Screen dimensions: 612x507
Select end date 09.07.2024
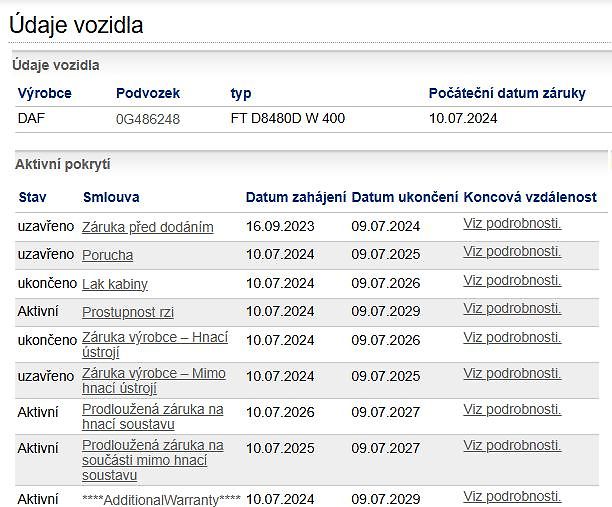click(386, 226)
